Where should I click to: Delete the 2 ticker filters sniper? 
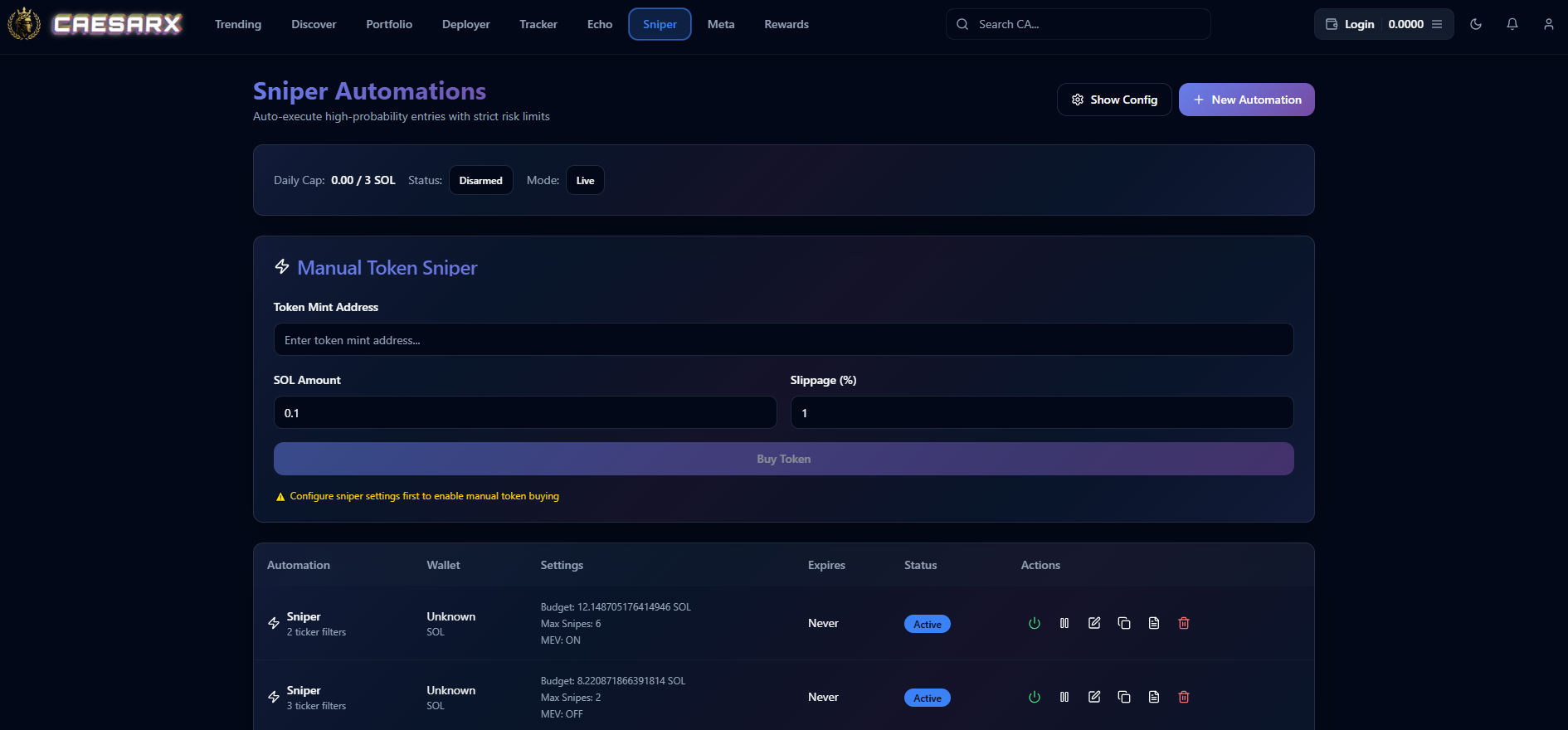tap(1184, 623)
